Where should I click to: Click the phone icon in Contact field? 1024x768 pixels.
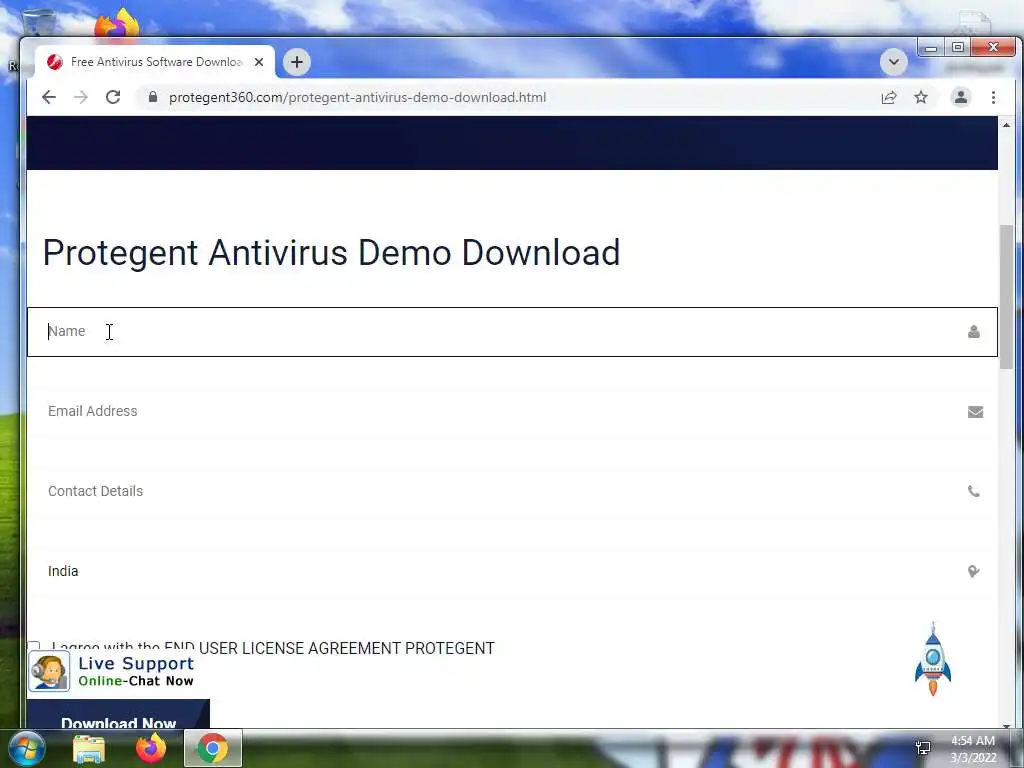pyautogui.click(x=974, y=492)
